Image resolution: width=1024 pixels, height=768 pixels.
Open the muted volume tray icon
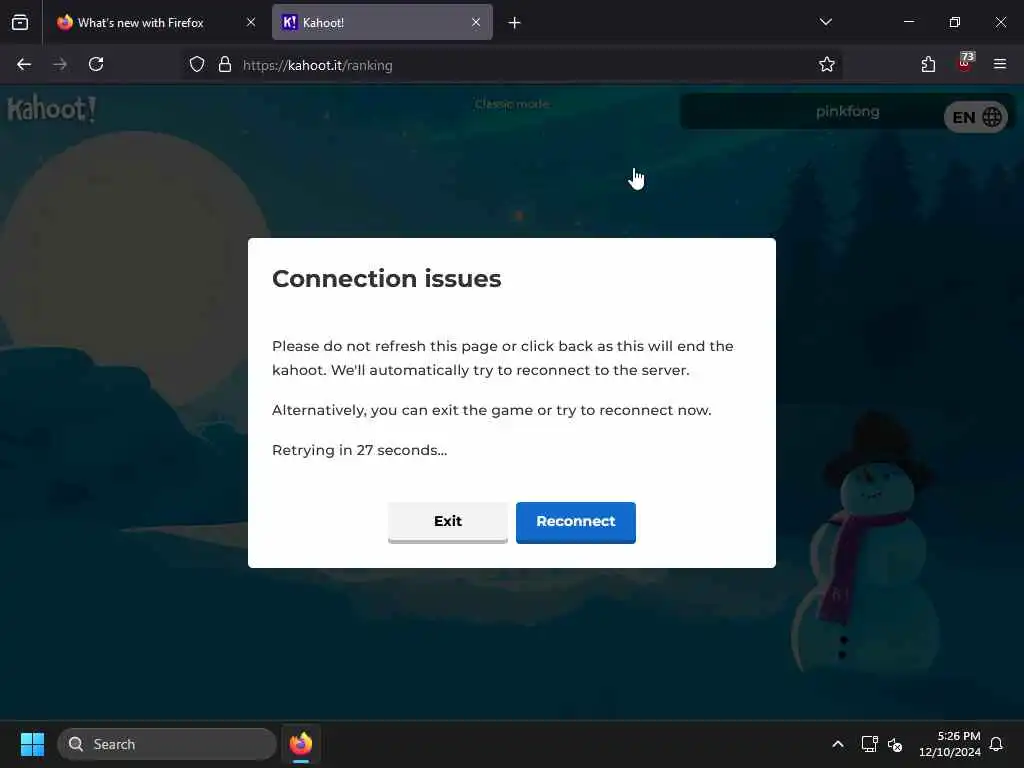coord(895,744)
